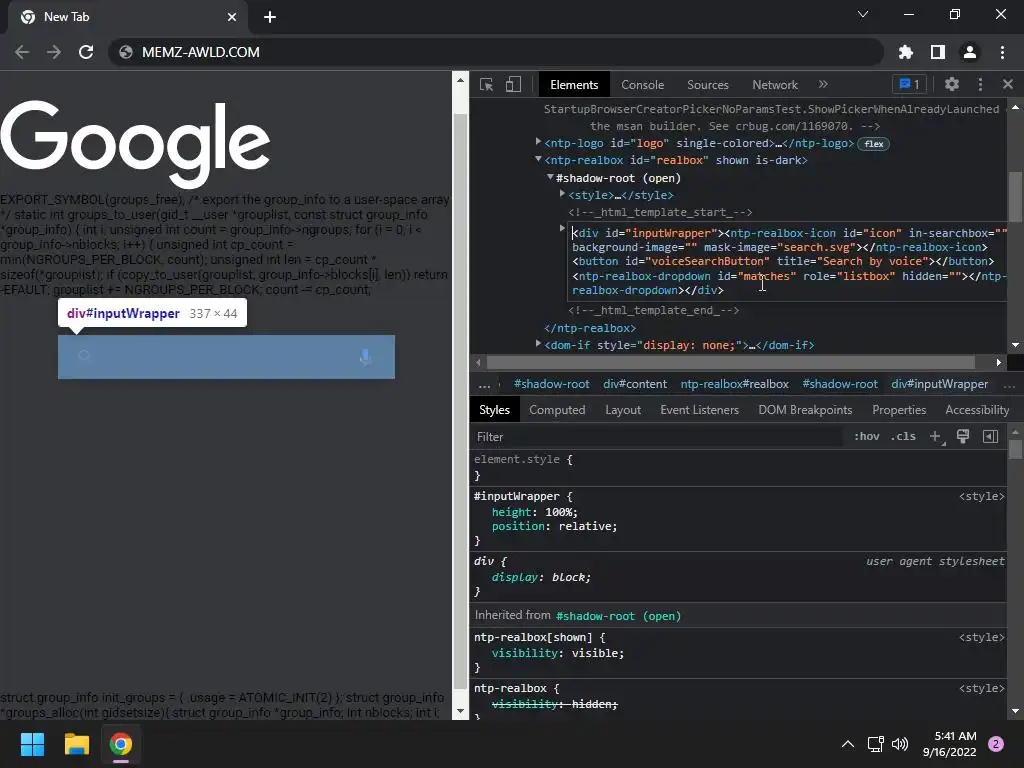Click the element.style rule block
The height and width of the screenshot is (768, 1024).
738,468
